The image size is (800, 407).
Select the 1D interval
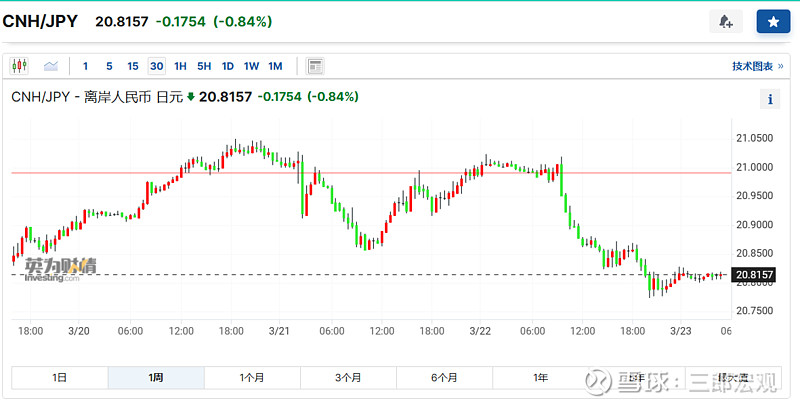coord(228,66)
